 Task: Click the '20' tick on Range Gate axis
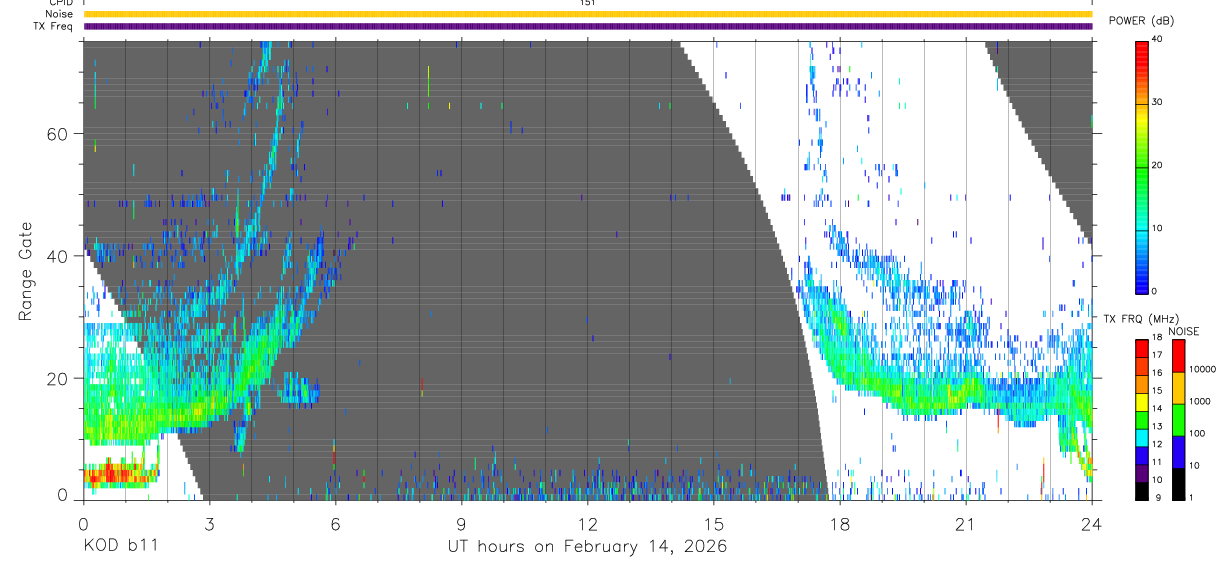tap(59, 378)
